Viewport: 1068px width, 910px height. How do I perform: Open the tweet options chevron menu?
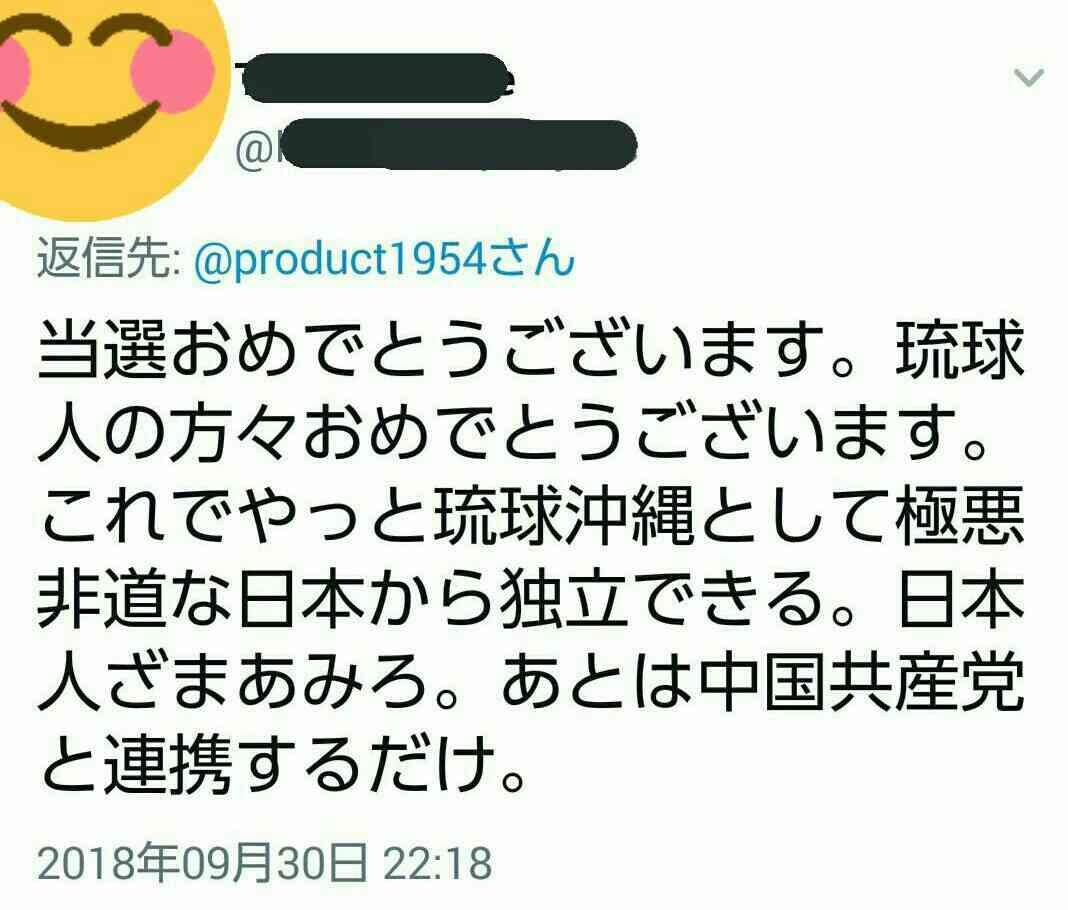click(x=1028, y=78)
